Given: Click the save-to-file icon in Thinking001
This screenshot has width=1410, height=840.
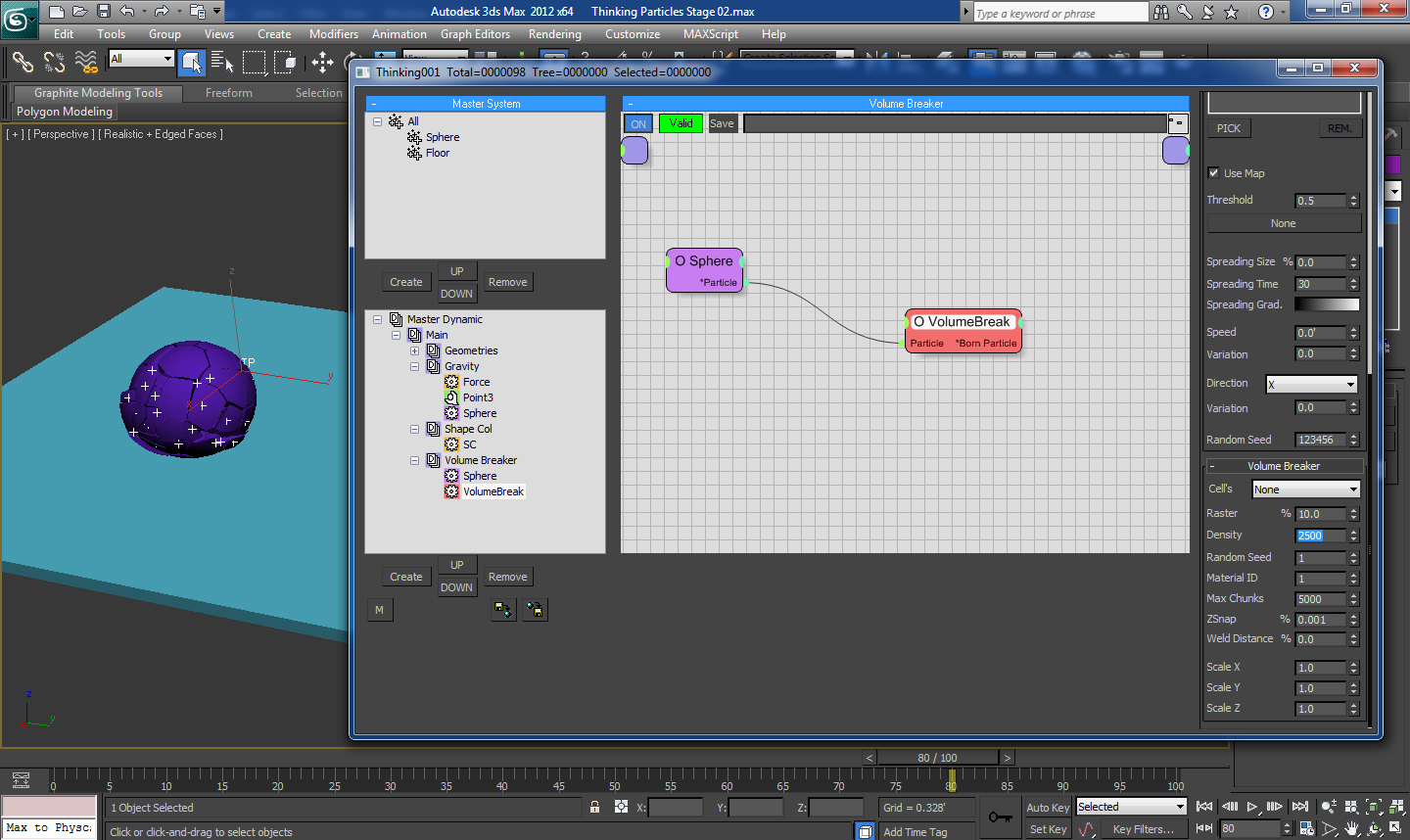Looking at the screenshot, I should pyautogui.click(x=535, y=610).
